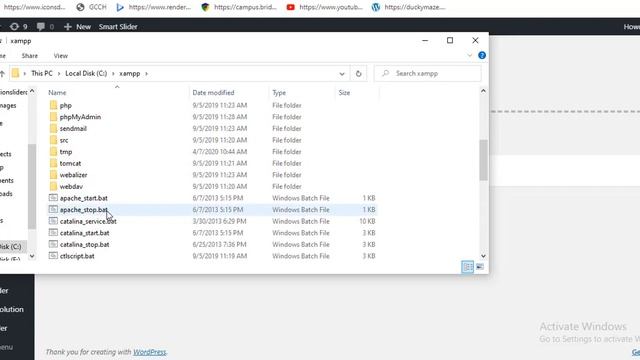Click the Up directory arrow
This screenshot has width=640, height=360.
click(2, 74)
